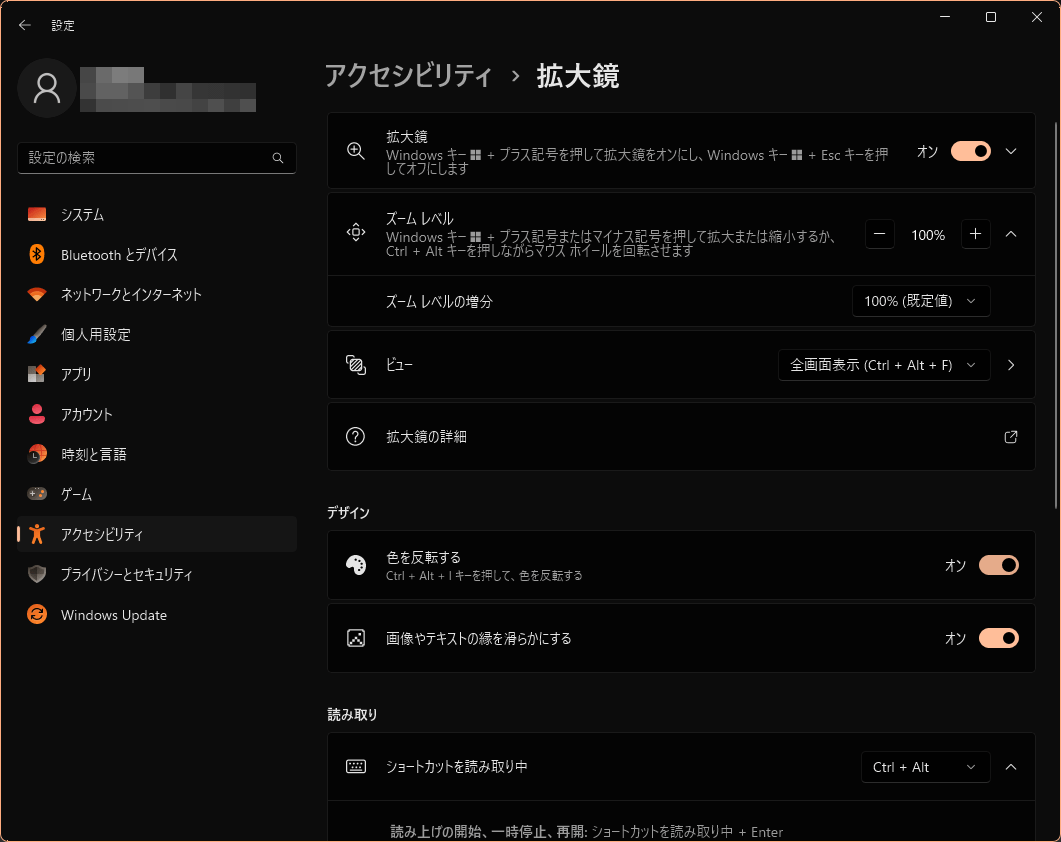The image size is (1061, 842).
Task: Click the Windows Update icon in sidebar
Action: coord(37,615)
